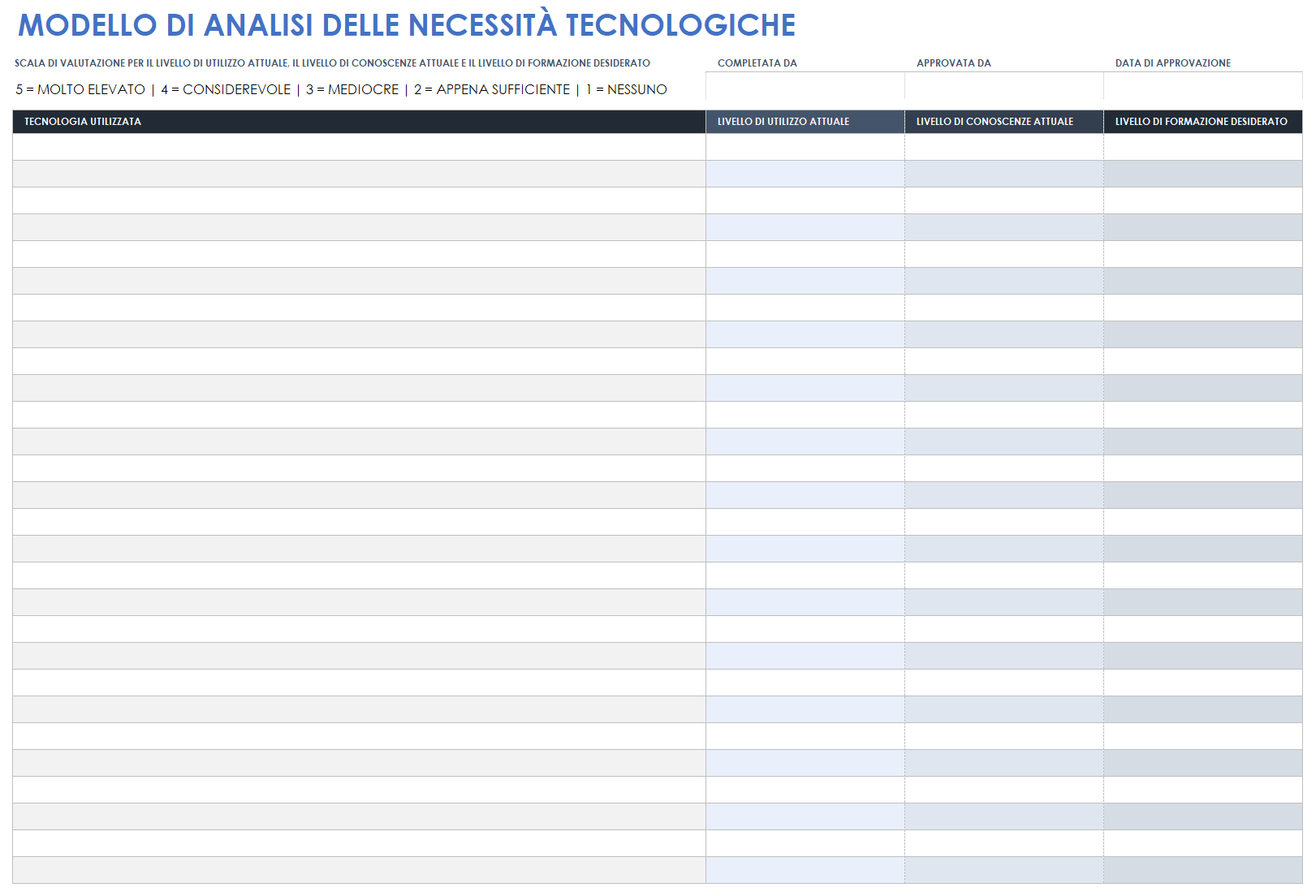Select the LIVELLO DI FORMAZIONE DESIDERATO column header
This screenshot has height=896, width=1316.
[1203, 122]
